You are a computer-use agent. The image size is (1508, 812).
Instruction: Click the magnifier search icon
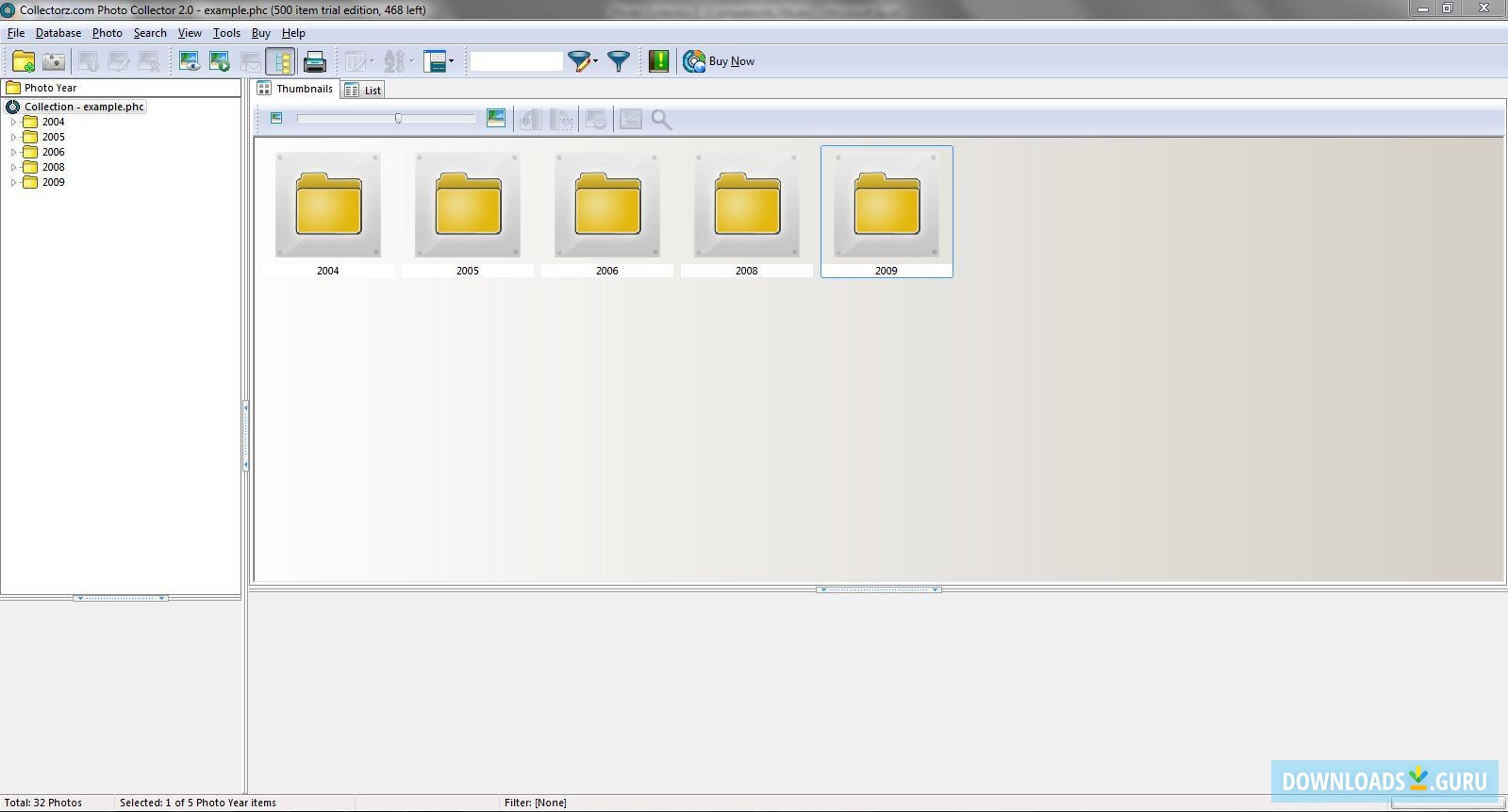coord(661,120)
